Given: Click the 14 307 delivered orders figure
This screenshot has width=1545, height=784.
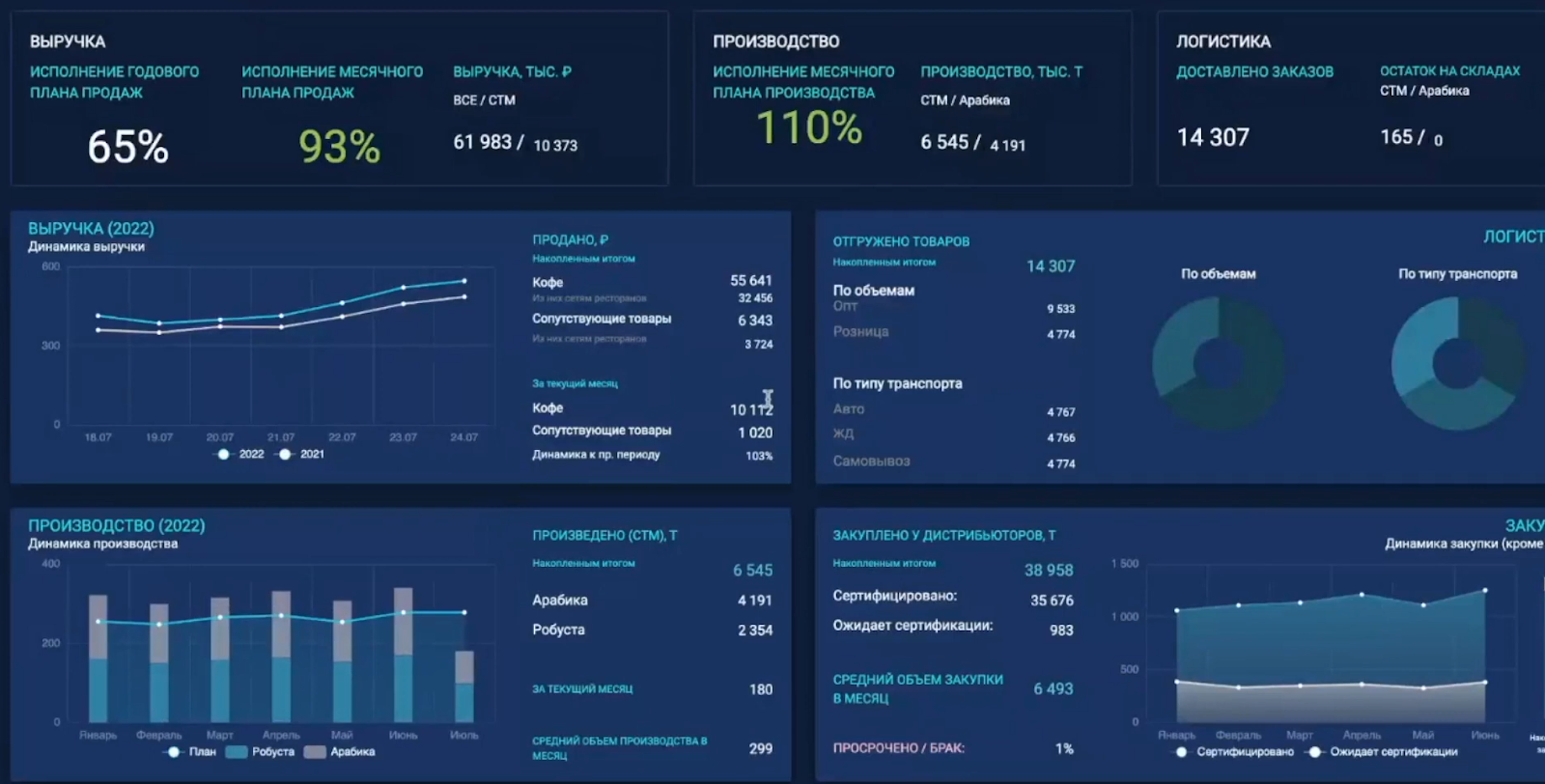Looking at the screenshot, I should coord(1213,138).
